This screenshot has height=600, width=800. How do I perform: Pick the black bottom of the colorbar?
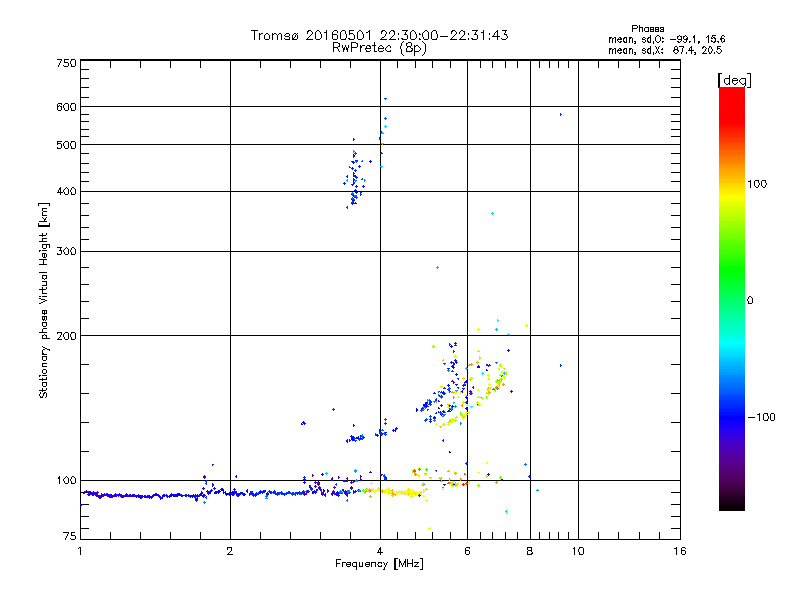(732, 504)
